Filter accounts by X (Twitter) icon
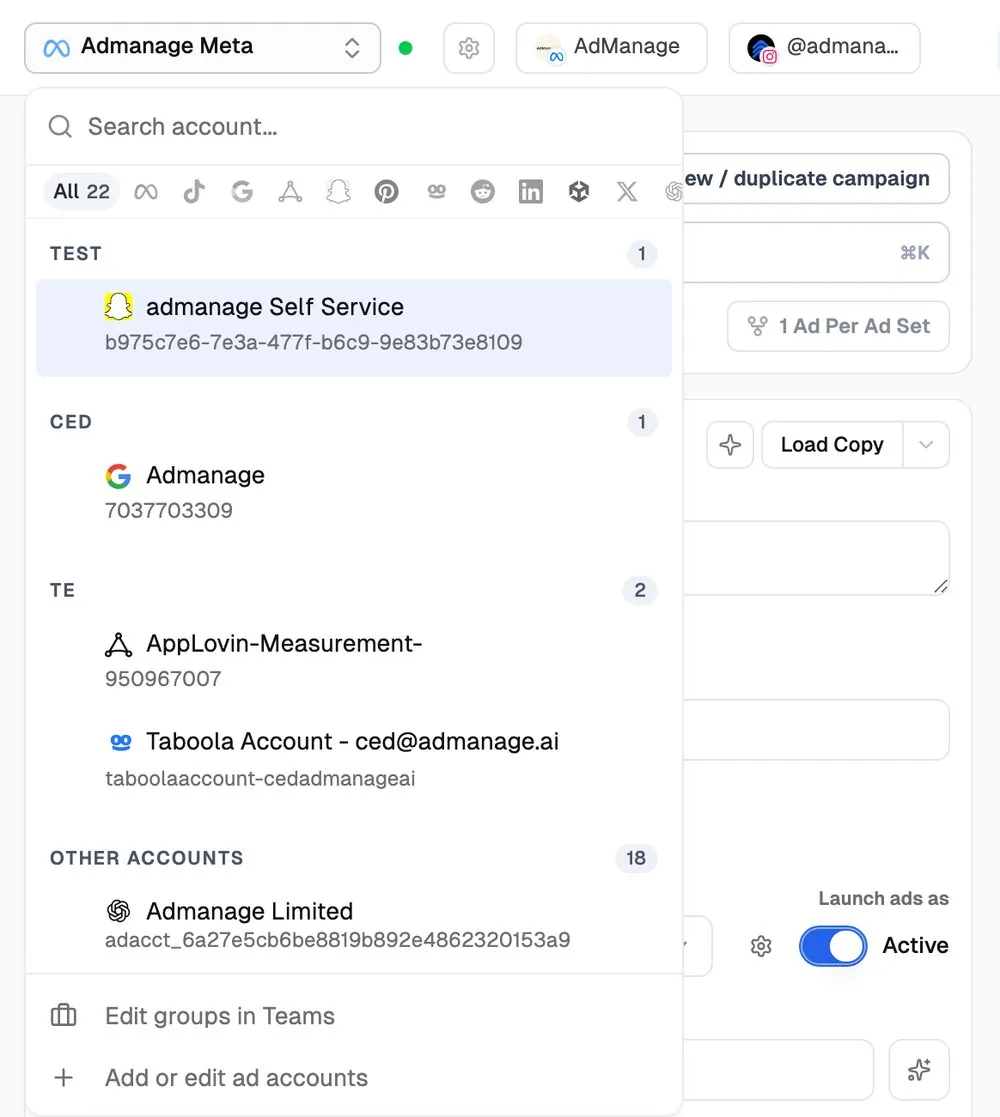Image resolution: width=1000 pixels, height=1117 pixels. coord(627,192)
